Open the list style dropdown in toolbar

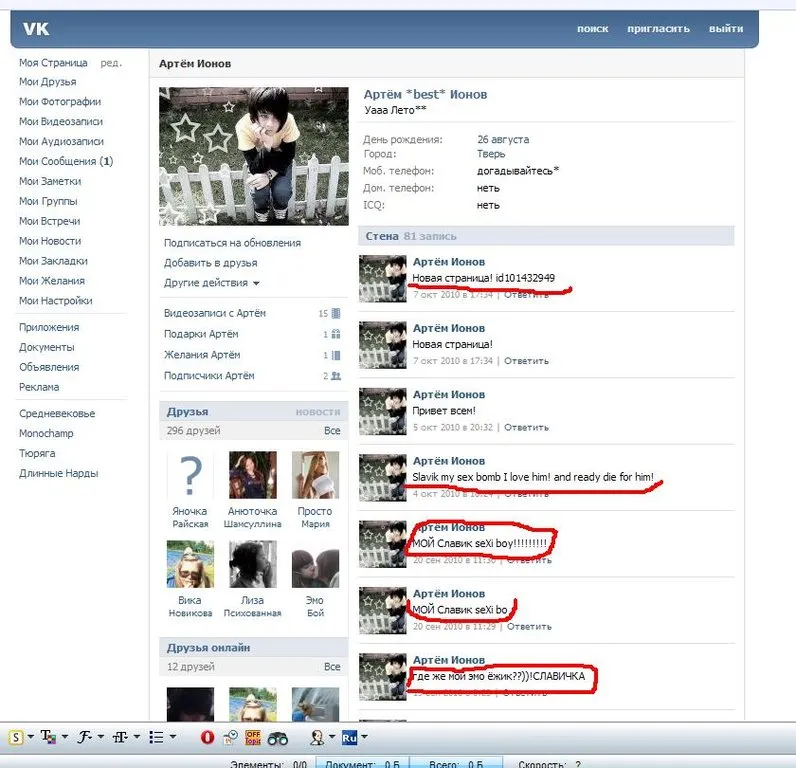point(173,737)
